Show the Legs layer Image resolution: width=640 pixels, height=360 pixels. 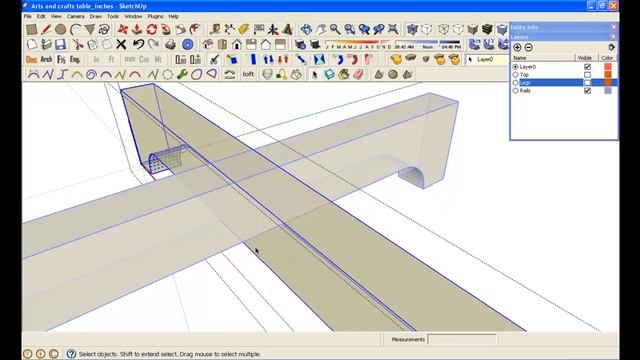(x=587, y=82)
